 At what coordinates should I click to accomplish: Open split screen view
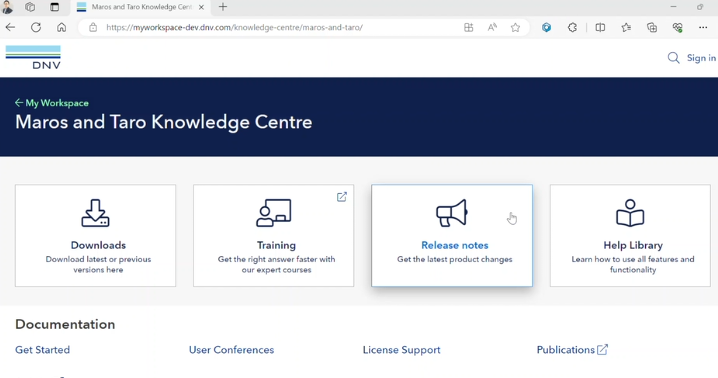click(600, 27)
